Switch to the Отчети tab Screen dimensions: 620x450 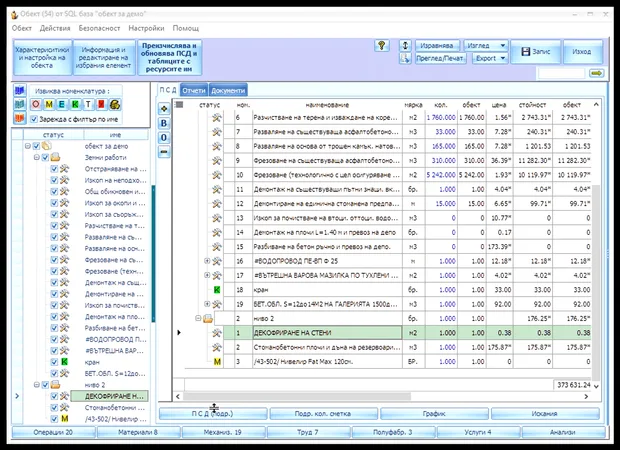tap(194, 91)
